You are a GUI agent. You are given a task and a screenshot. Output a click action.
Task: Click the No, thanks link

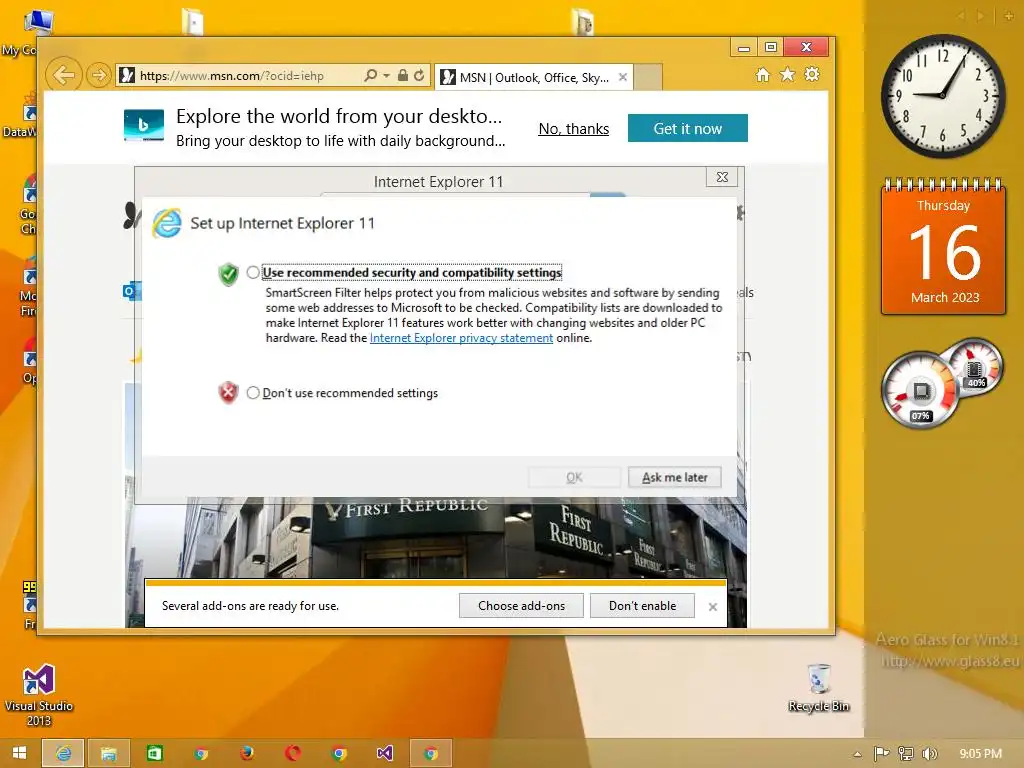coord(573,129)
